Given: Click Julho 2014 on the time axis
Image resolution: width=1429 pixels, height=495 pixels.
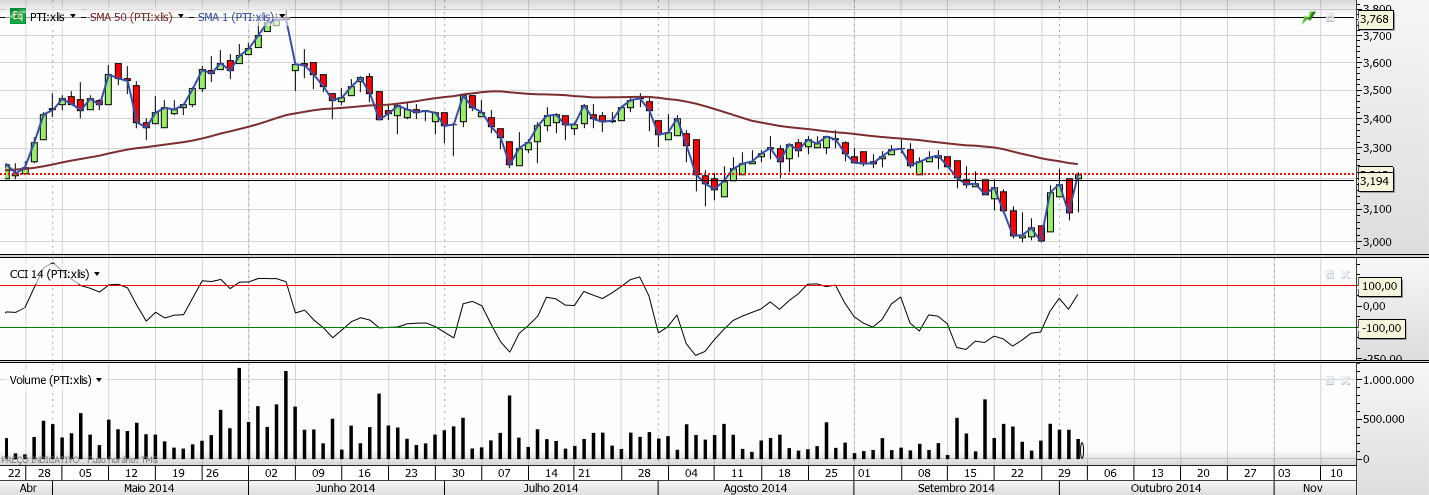Looking at the screenshot, I should (551, 488).
